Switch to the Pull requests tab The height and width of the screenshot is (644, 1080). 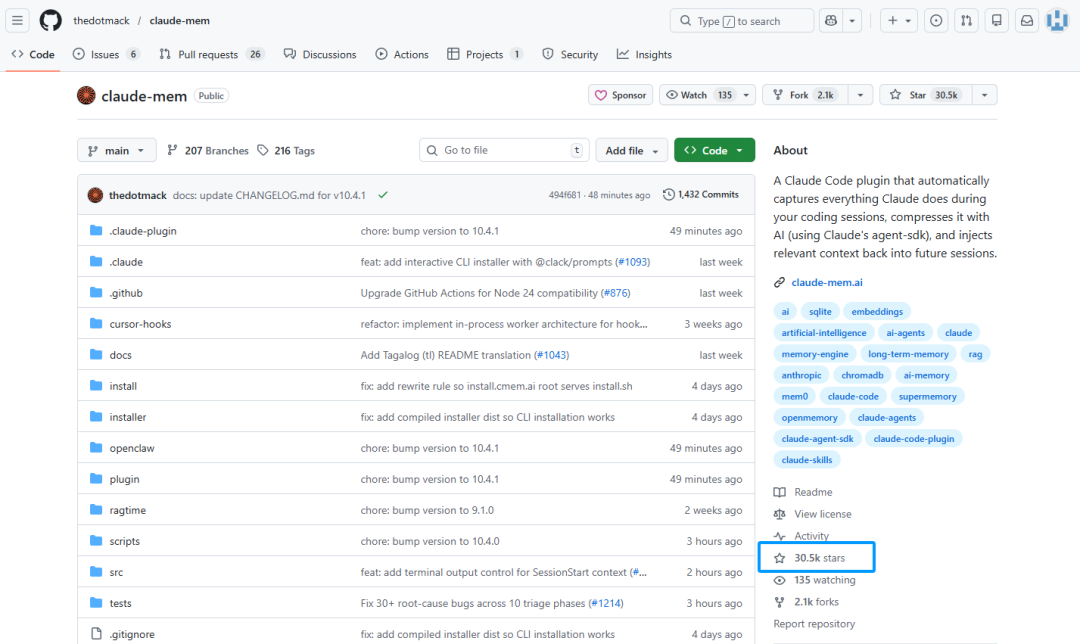click(211, 54)
